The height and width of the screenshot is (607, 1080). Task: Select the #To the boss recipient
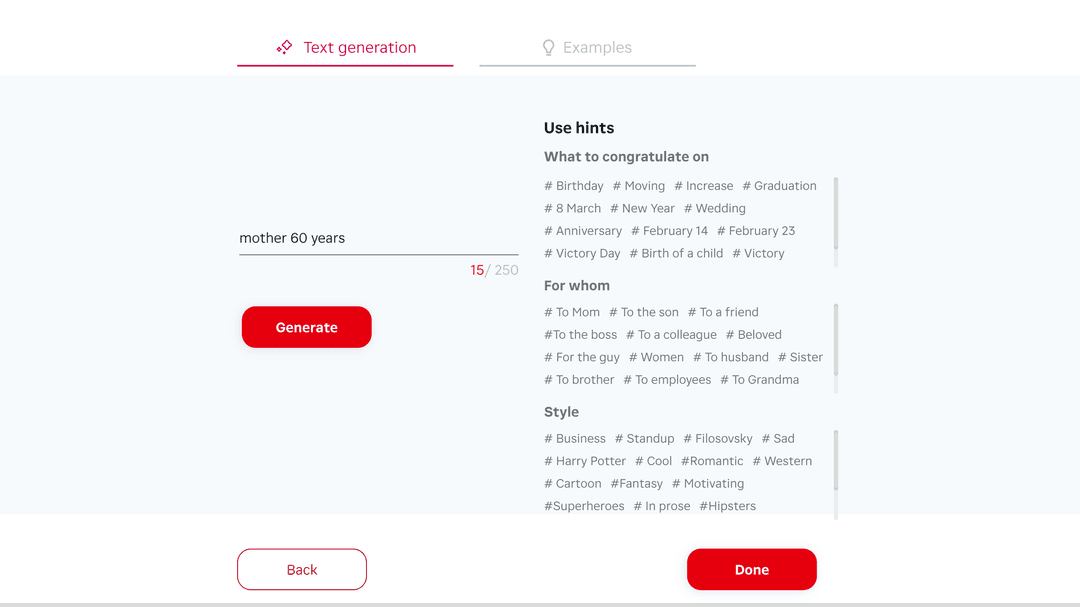[x=580, y=334]
